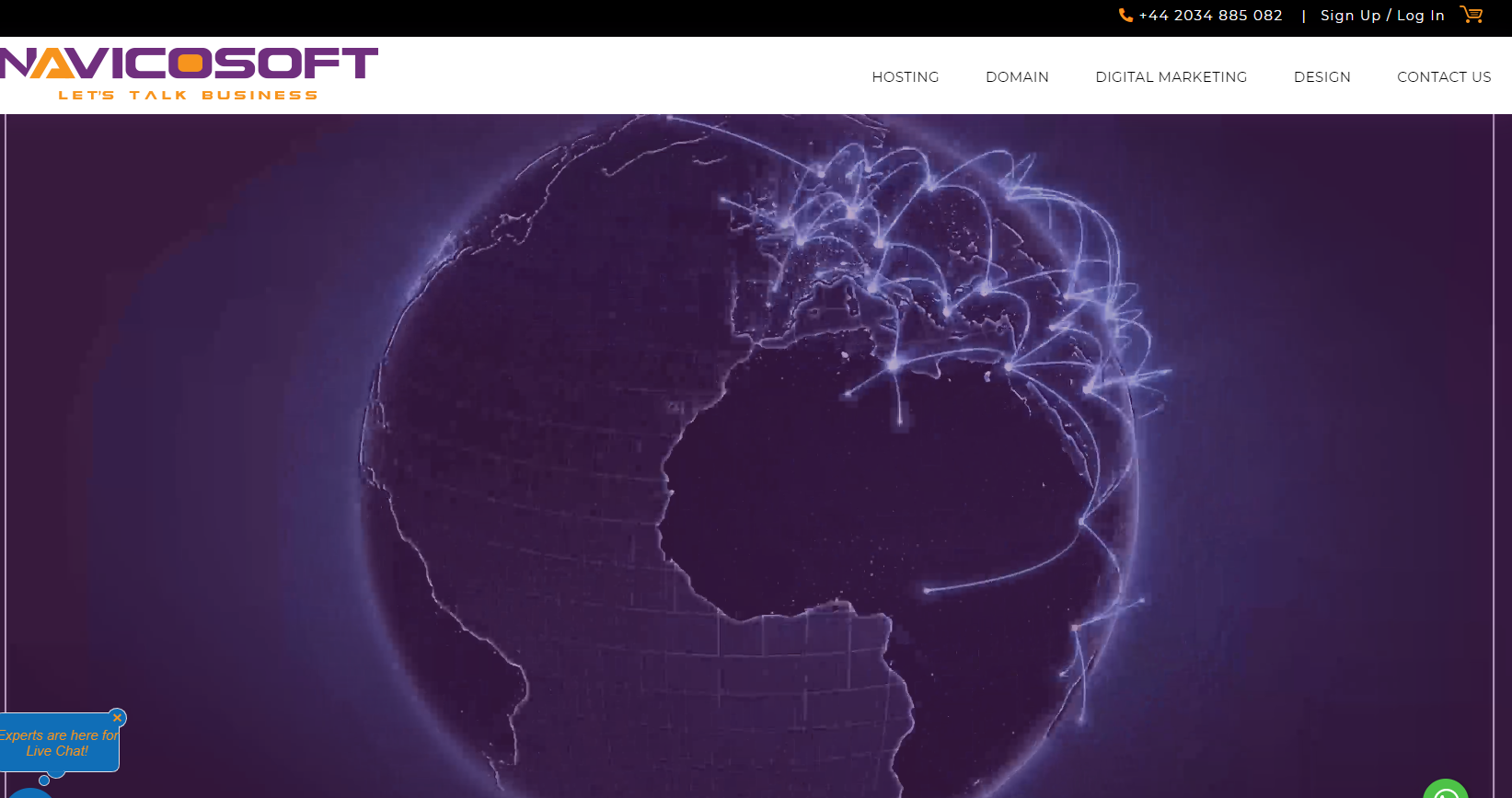Open the Domain menu

click(x=1017, y=77)
